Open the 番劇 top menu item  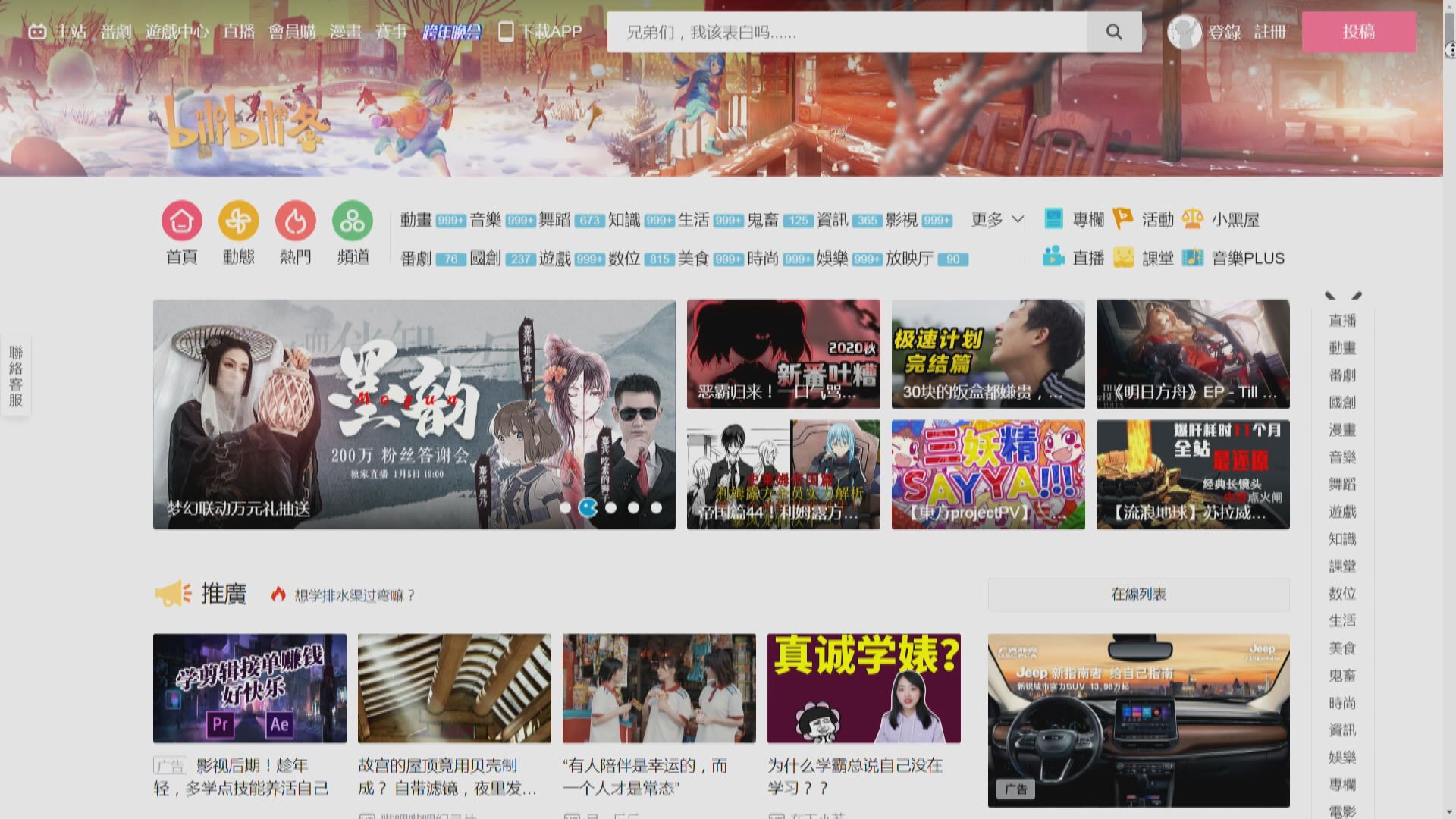[x=116, y=32]
